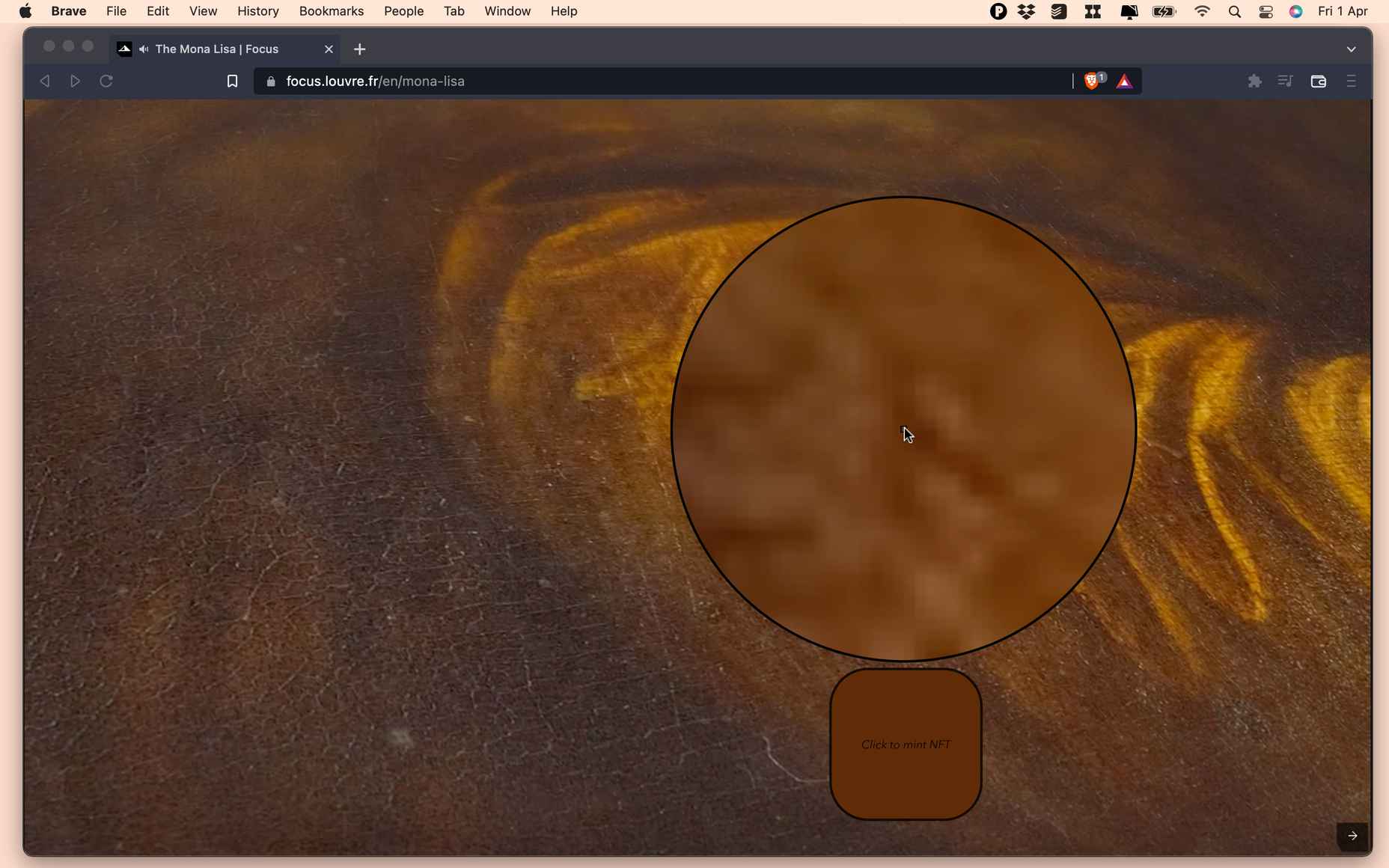Open the Bookmarks menu
1389x868 pixels.
[x=332, y=11]
